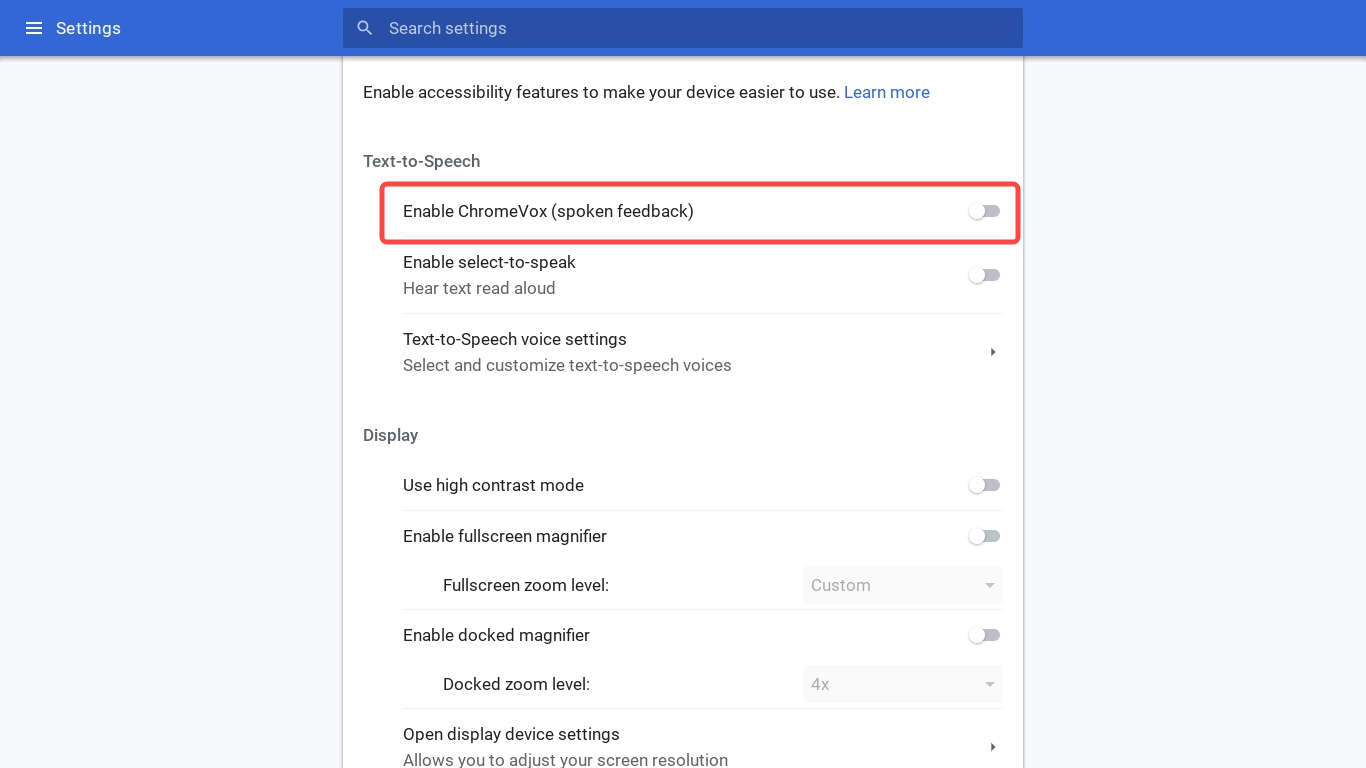Open the Docked zoom level dropdown
The height and width of the screenshot is (768, 1366).
901,684
